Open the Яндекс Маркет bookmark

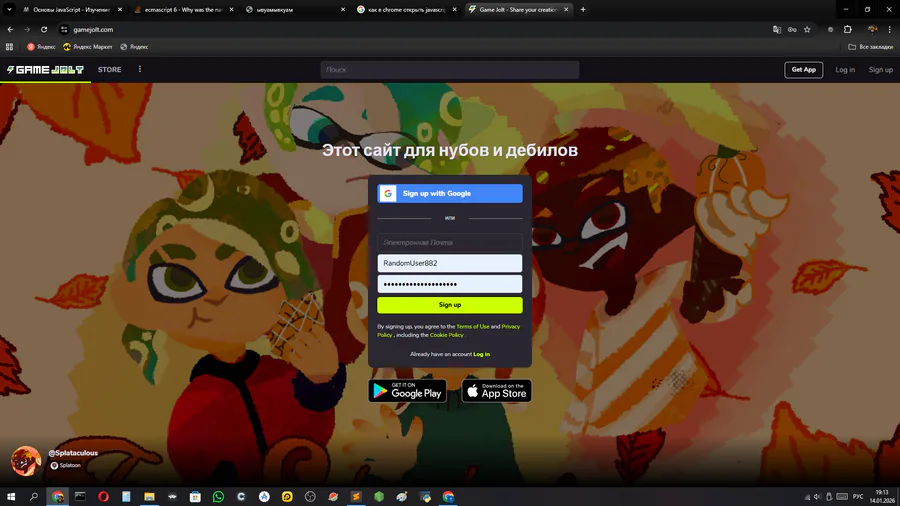point(88,46)
